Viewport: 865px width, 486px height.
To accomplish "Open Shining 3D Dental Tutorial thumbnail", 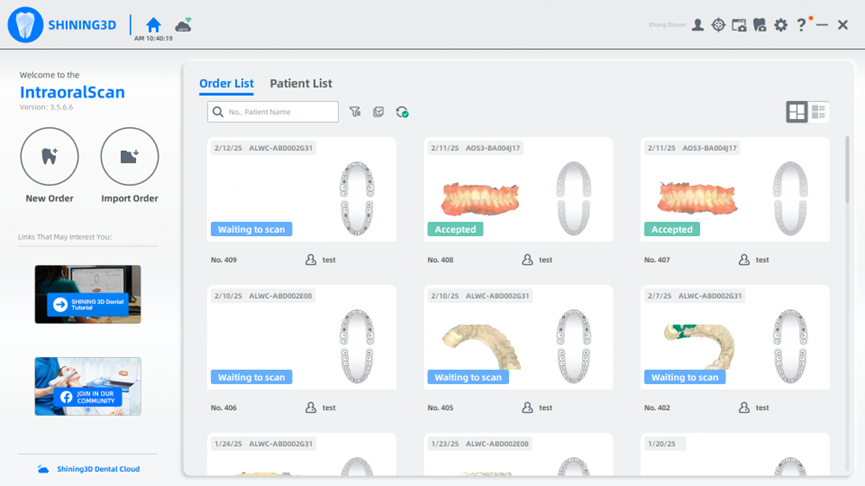I will [88, 294].
